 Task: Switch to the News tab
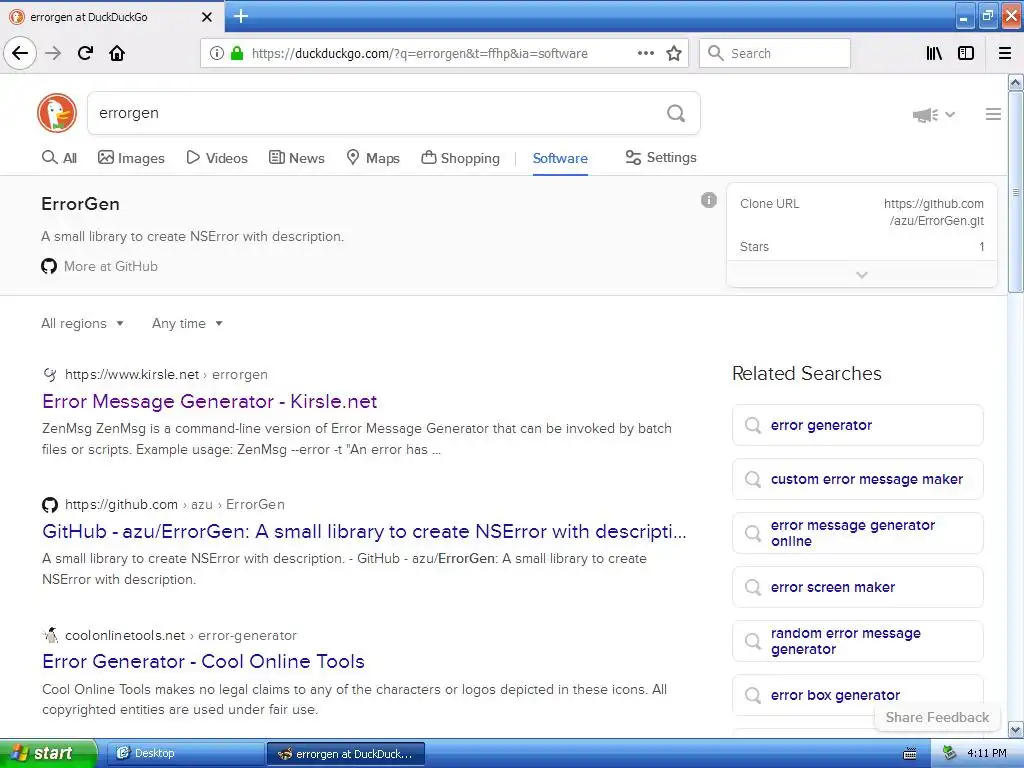296,157
